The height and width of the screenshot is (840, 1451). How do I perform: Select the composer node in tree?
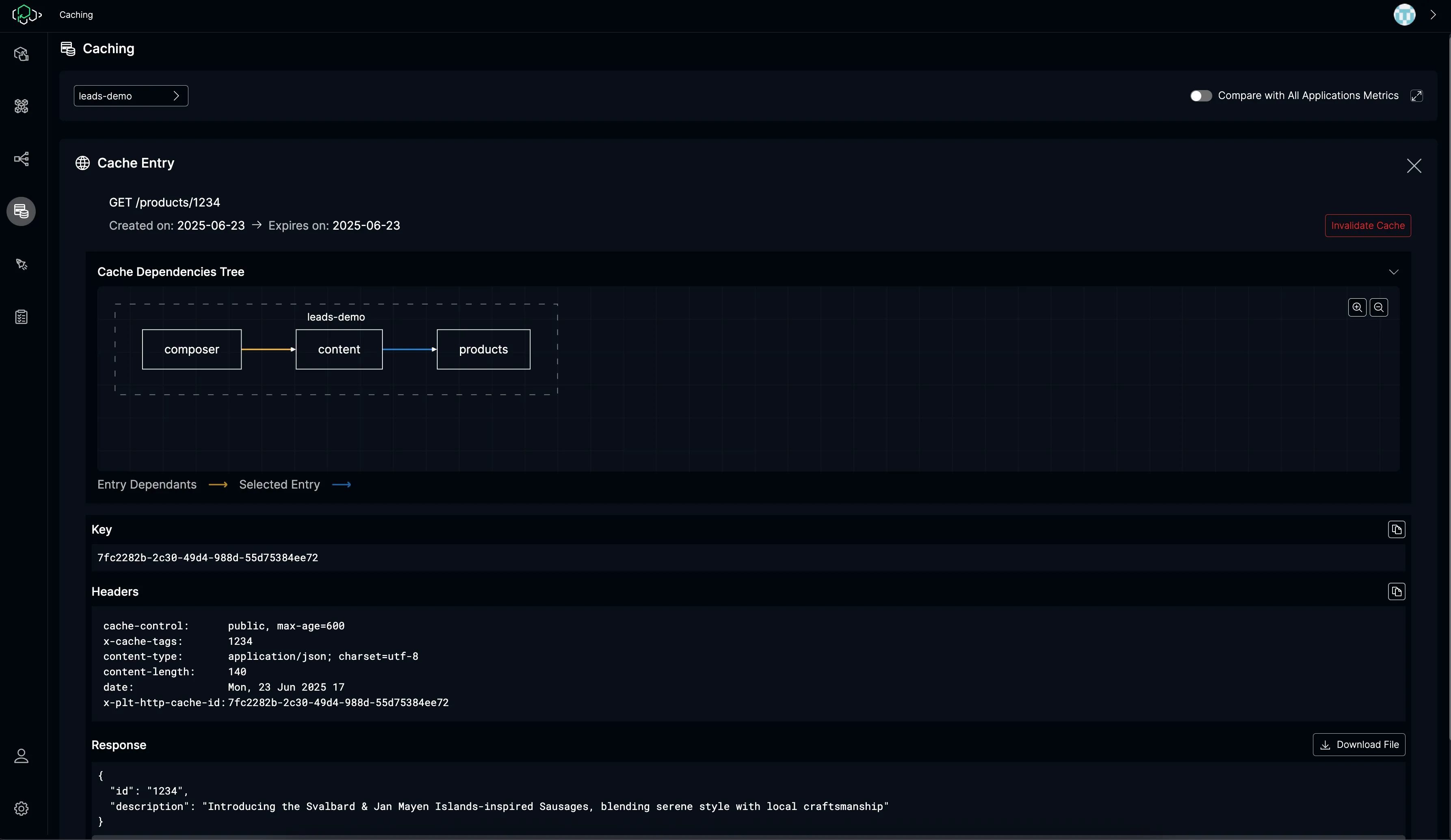[x=192, y=349]
